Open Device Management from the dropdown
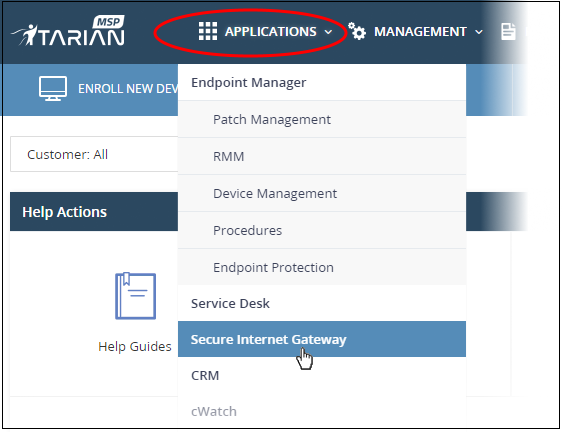 pyautogui.click(x=322, y=194)
